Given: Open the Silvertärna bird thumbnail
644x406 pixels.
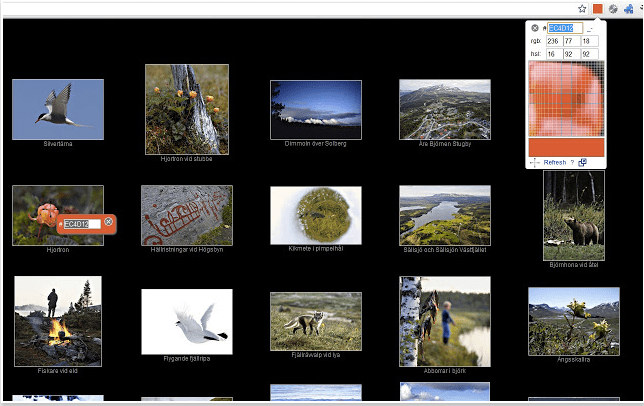Looking at the screenshot, I should click(x=58, y=110).
